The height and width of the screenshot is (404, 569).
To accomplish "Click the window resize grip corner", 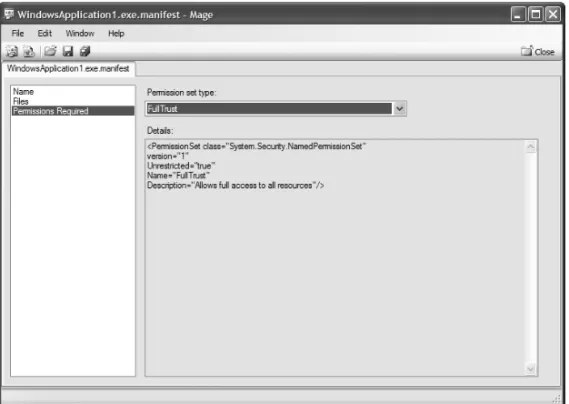I will (557, 399).
